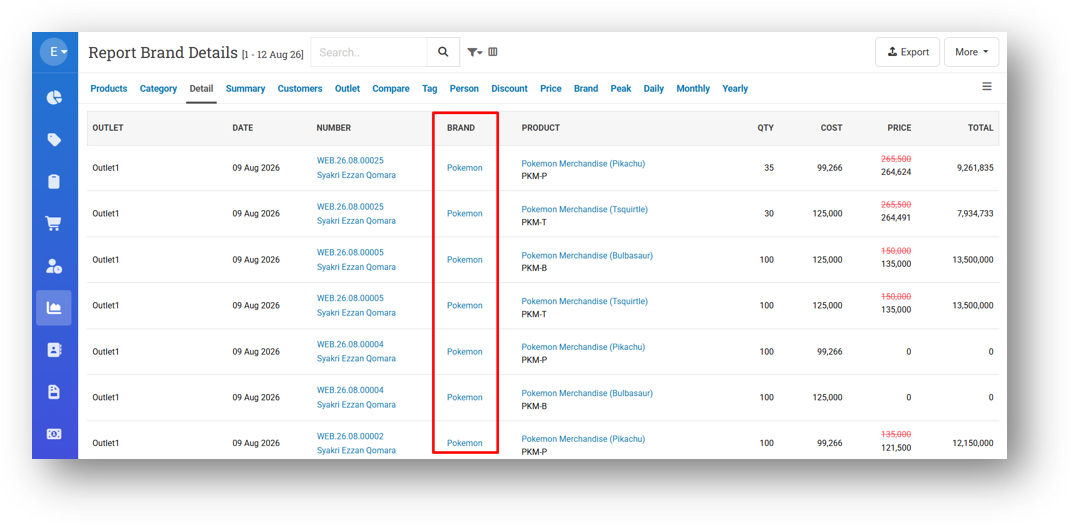This screenshot has height=524, width=1072.
Task: Switch to the Daily tab
Action: (654, 88)
